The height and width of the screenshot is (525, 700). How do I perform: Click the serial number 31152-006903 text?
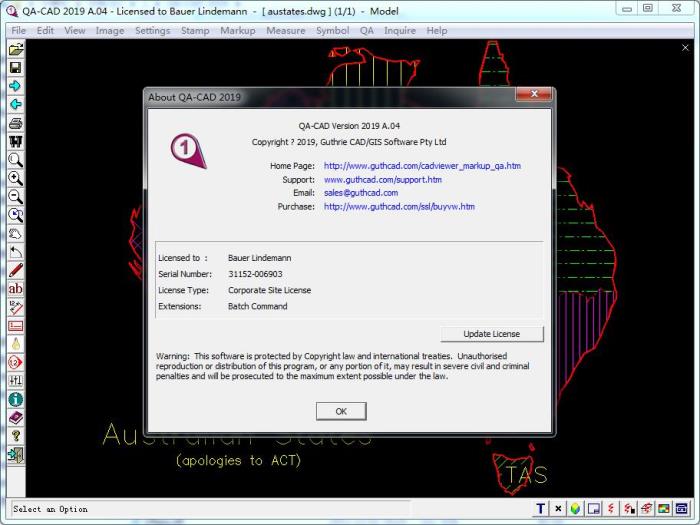click(x=255, y=274)
